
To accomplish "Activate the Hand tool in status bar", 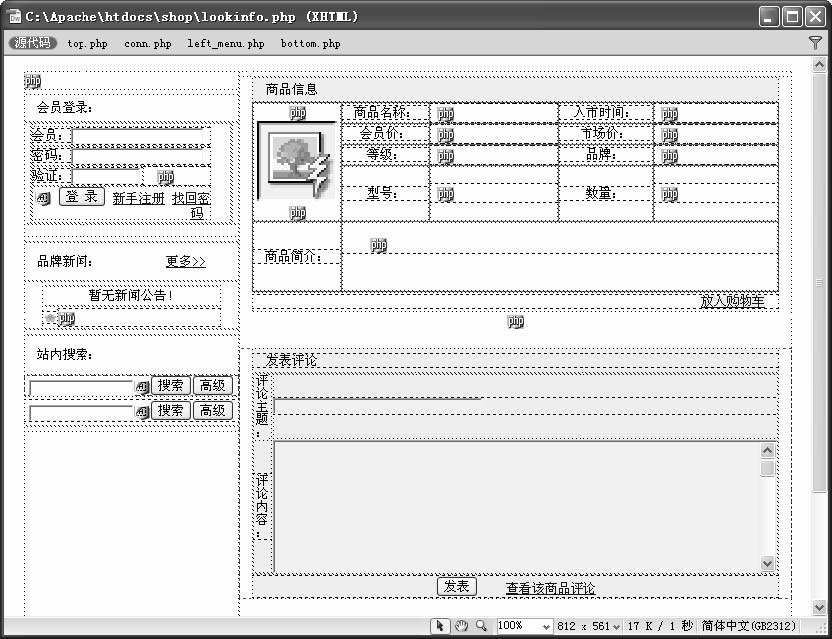I will click(461, 626).
